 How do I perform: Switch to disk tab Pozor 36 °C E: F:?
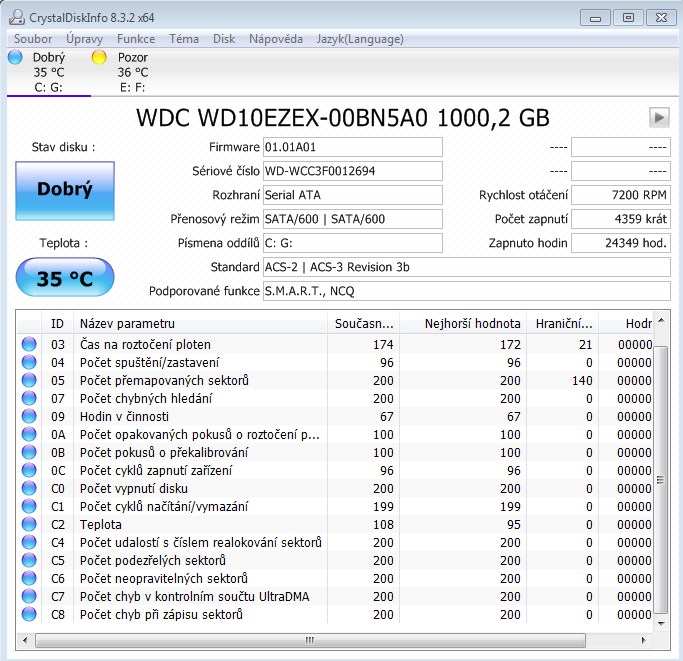[133, 72]
